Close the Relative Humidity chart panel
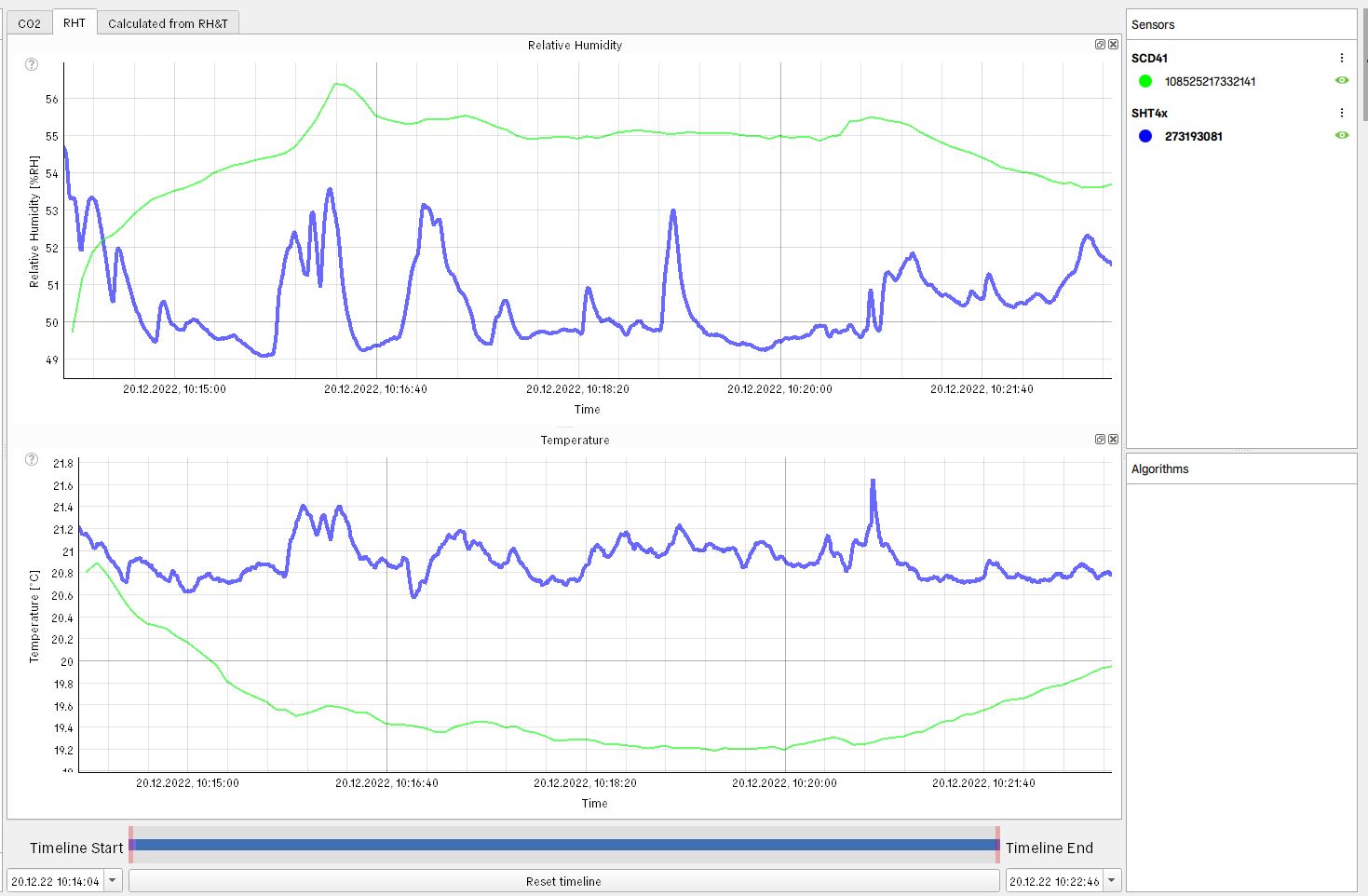 [x=1113, y=45]
